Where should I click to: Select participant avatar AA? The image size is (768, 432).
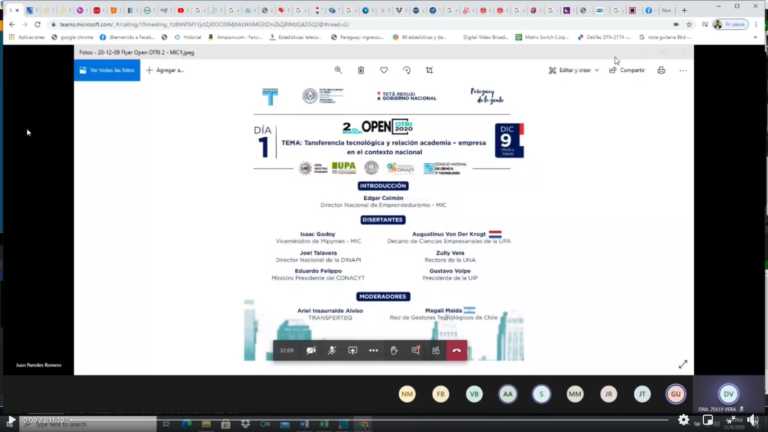click(508, 394)
